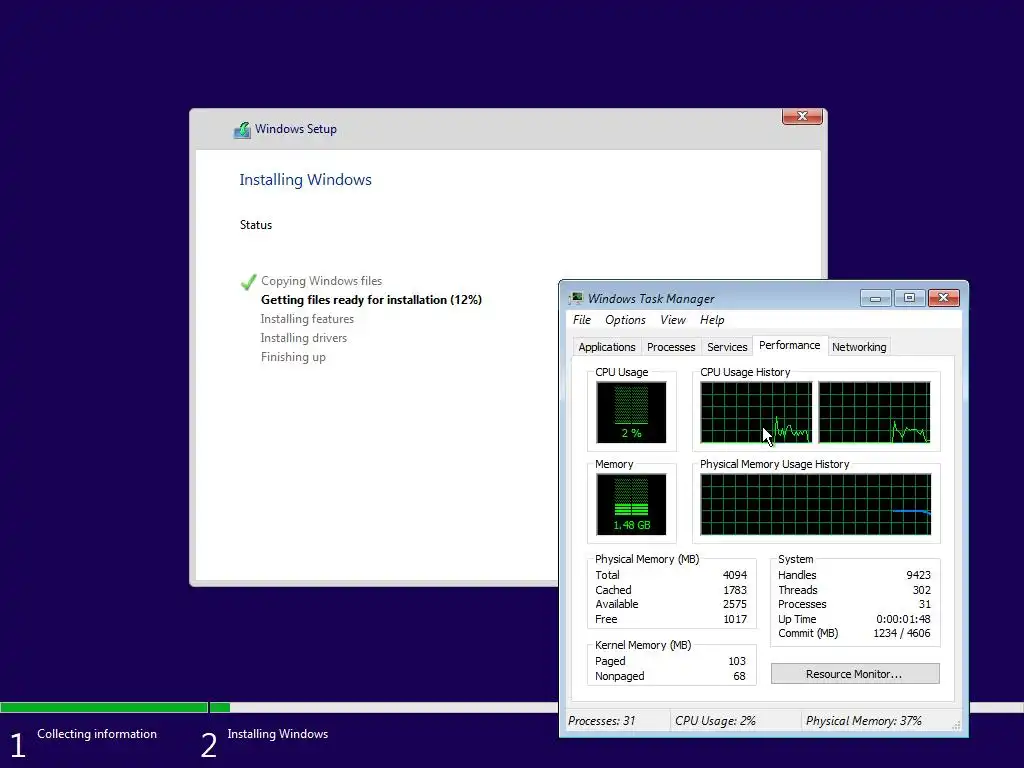Click the Memory gauge showing 1.48 GB

(x=631, y=505)
